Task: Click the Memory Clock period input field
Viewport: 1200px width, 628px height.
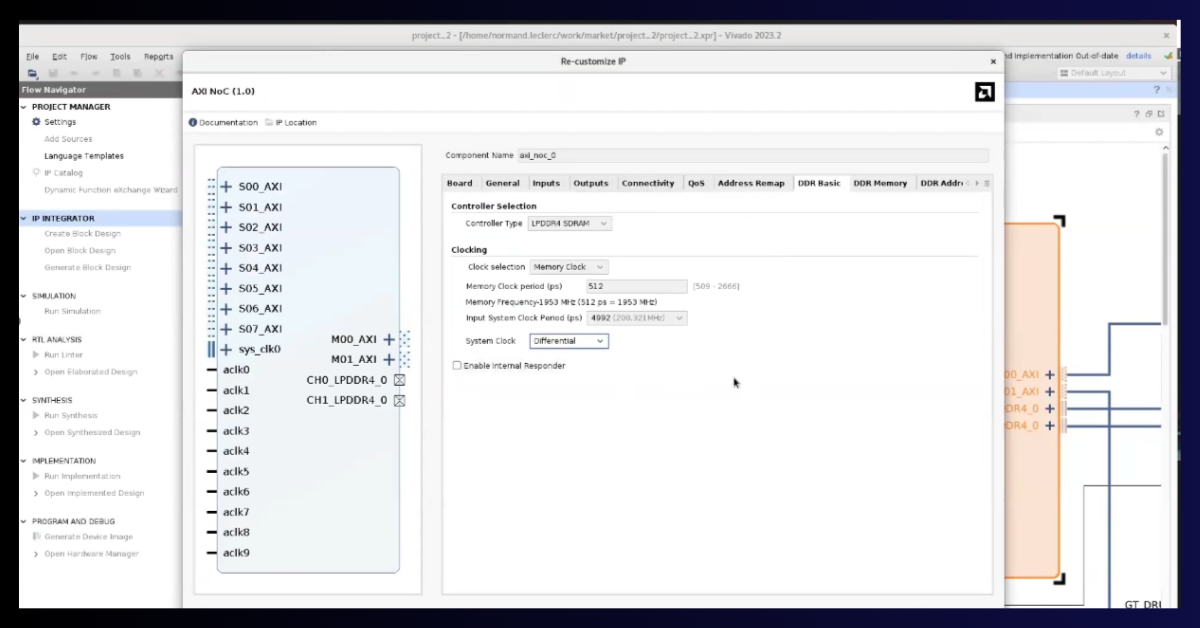Action: (x=635, y=286)
